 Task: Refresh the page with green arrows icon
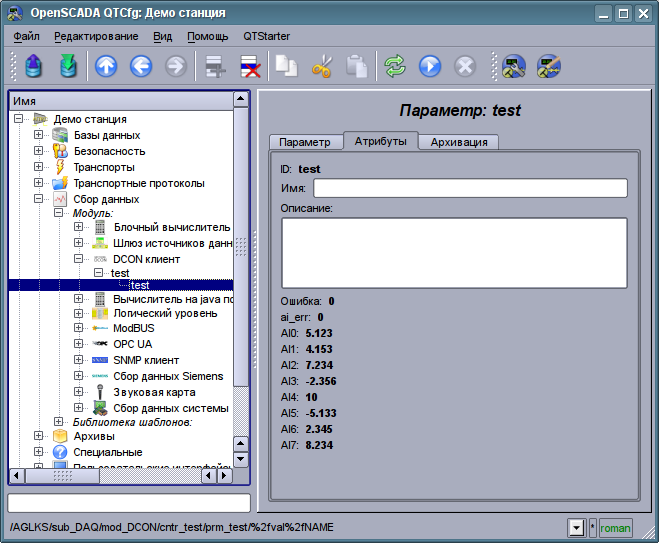click(395, 67)
